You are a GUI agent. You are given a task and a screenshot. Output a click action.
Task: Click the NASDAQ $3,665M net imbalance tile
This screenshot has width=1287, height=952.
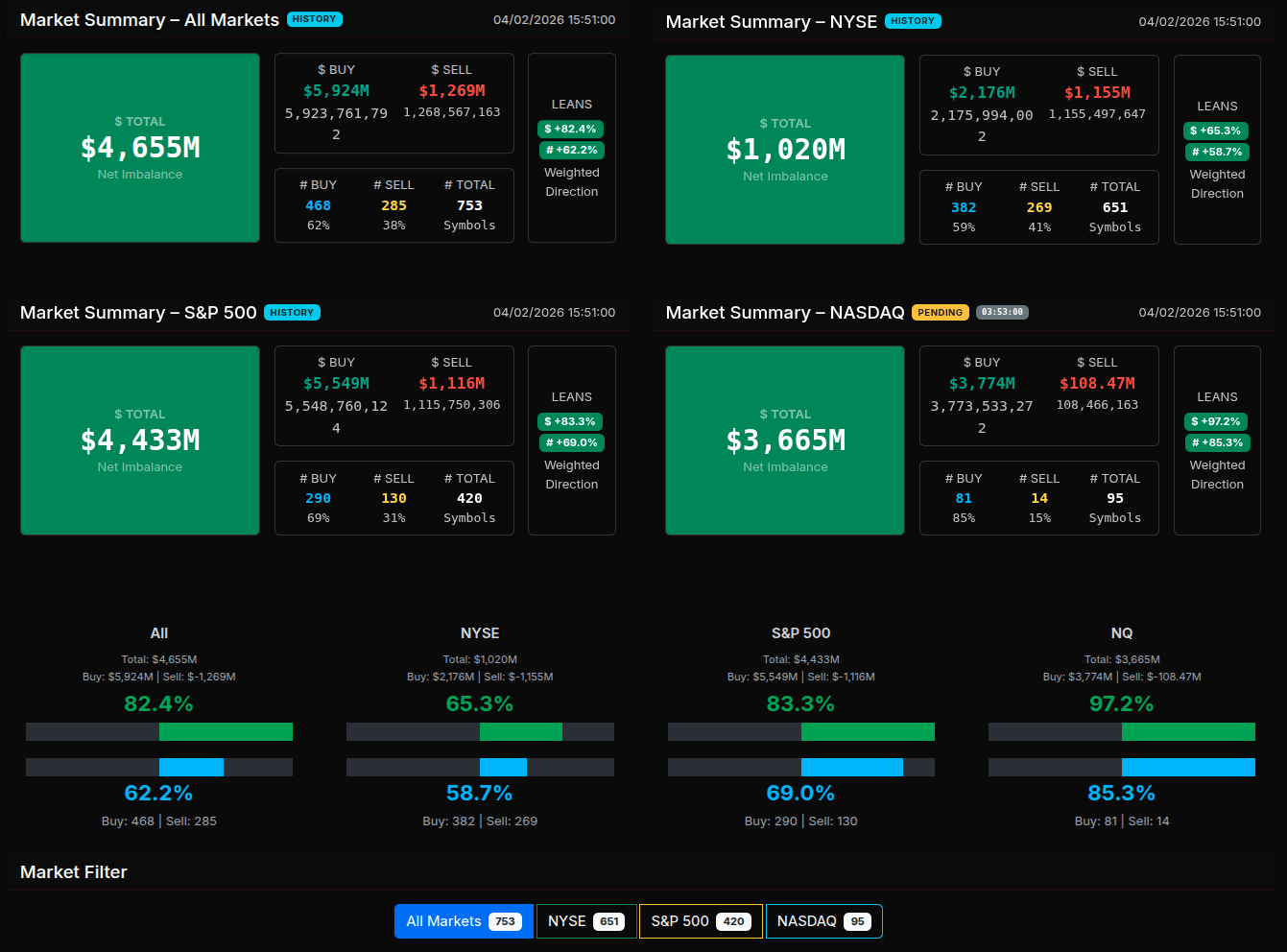point(785,440)
